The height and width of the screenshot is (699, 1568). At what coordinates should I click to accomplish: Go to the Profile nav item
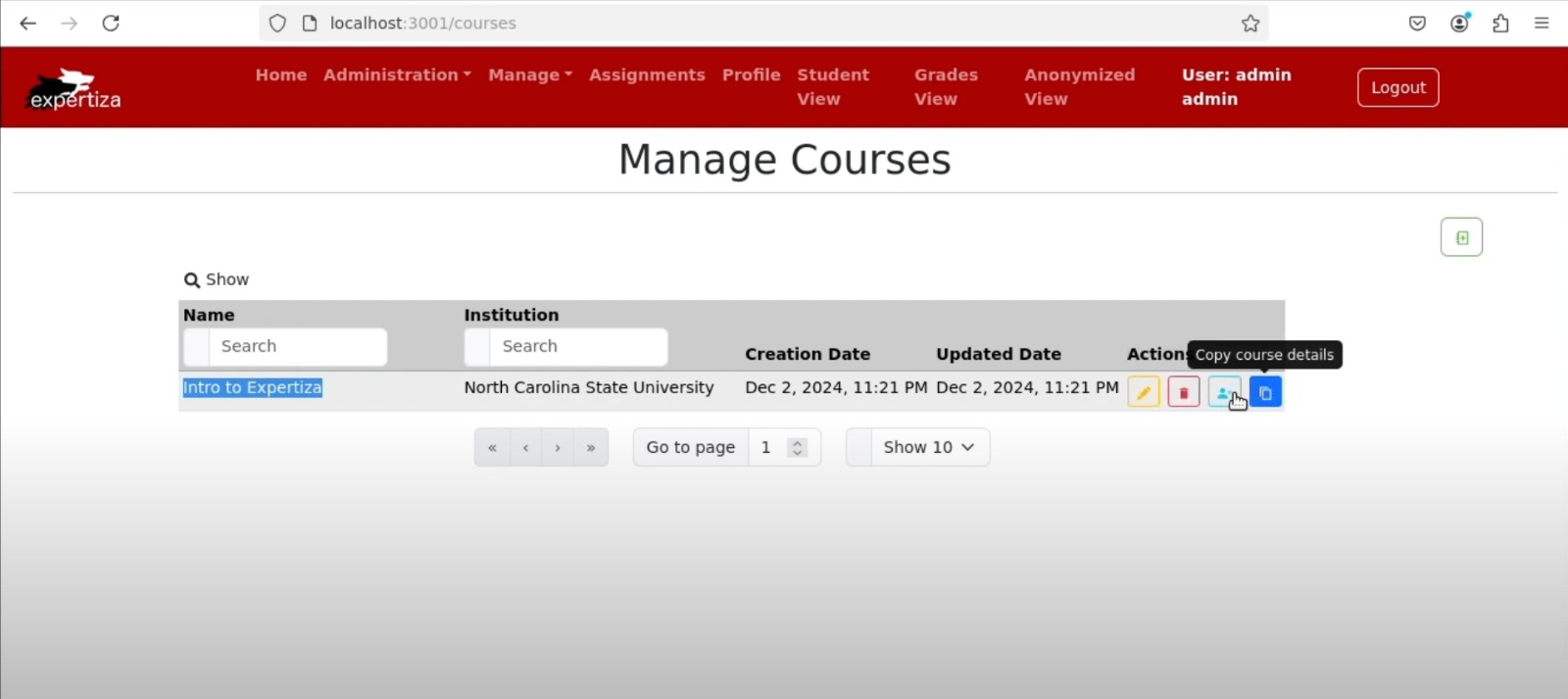pyautogui.click(x=751, y=75)
